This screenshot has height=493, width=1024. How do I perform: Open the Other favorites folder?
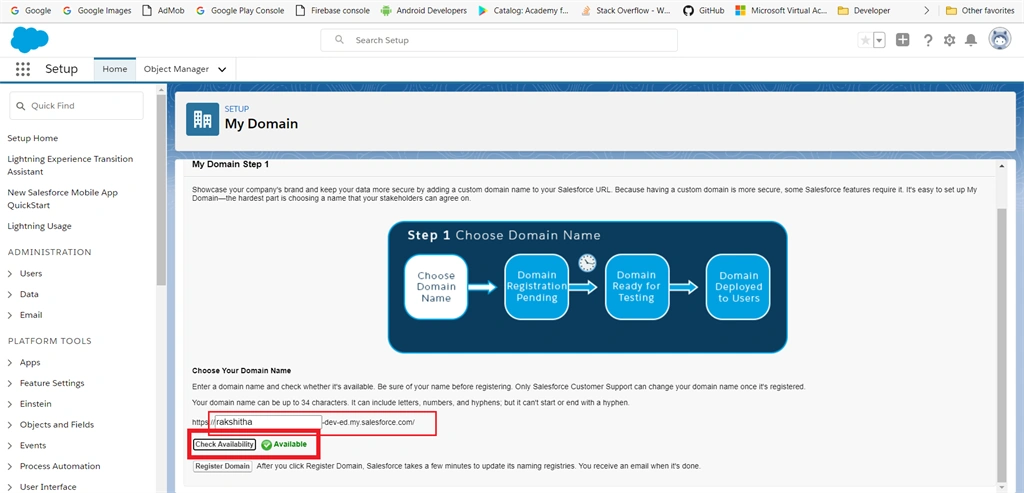tap(980, 10)
